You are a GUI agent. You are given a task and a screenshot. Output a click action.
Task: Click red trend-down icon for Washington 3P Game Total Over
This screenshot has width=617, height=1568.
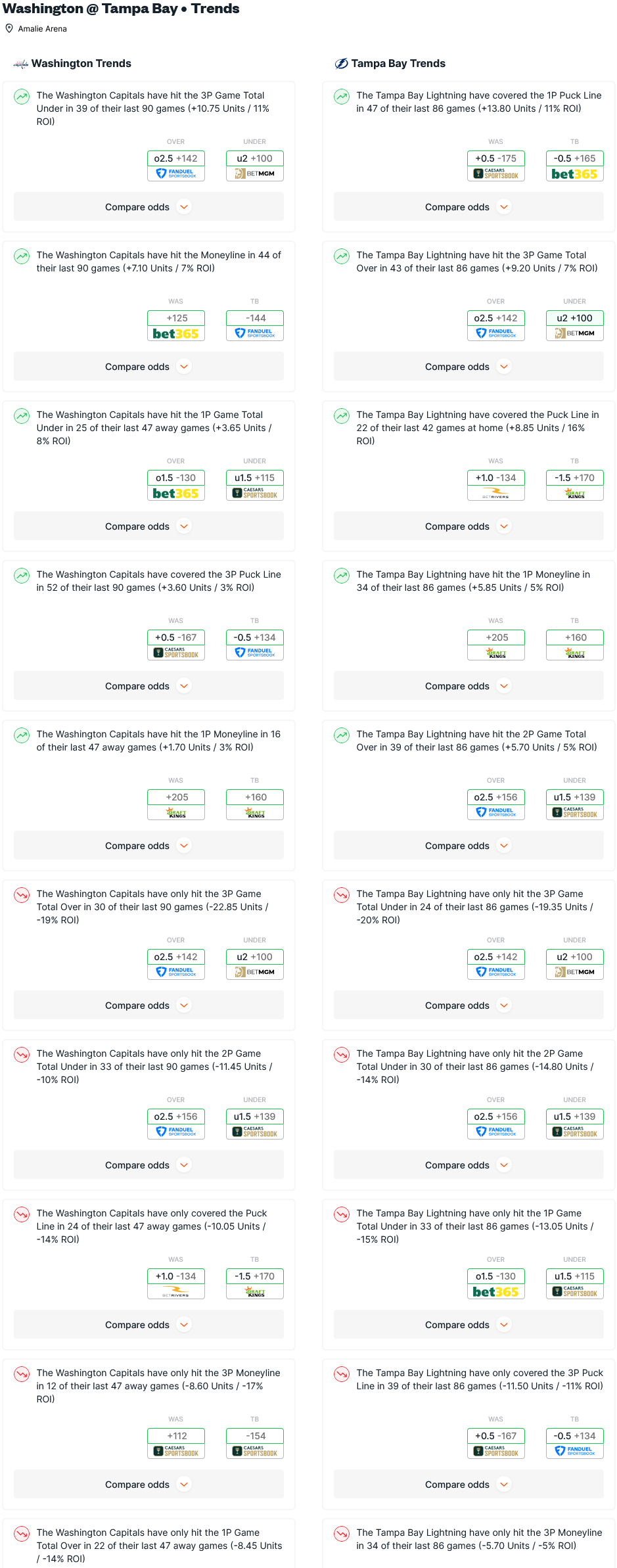(22, 895)
